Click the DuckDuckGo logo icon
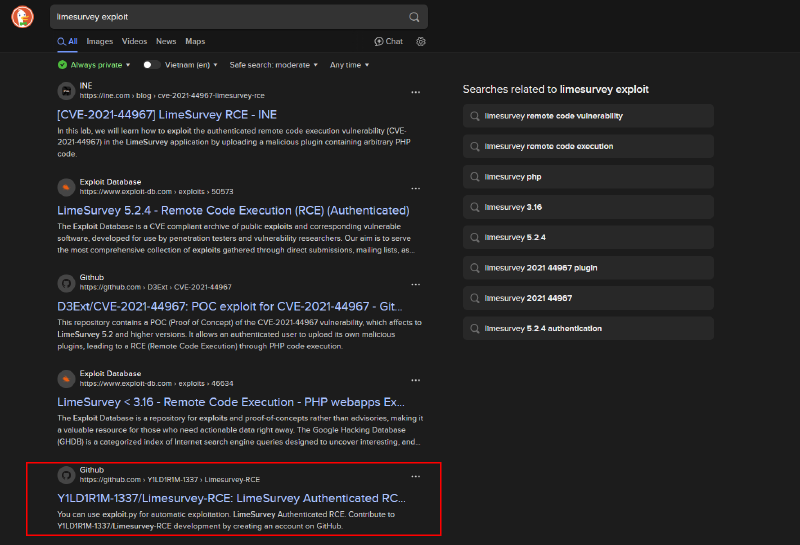 coord(22,18)
